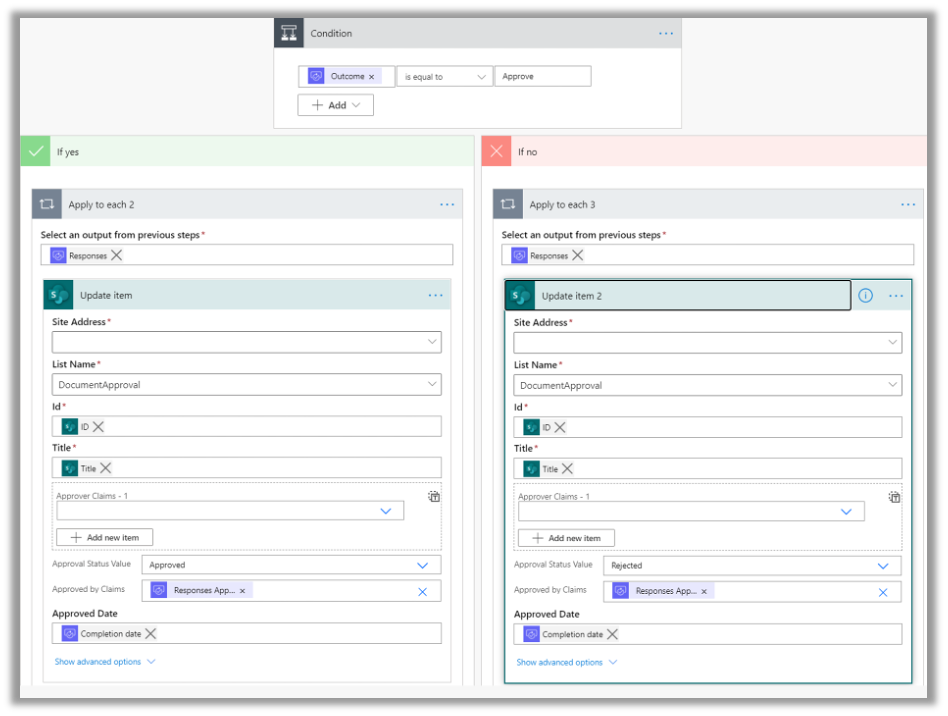
Task: Remove Responses App token in Update item 2
Action: click(704, 591)
